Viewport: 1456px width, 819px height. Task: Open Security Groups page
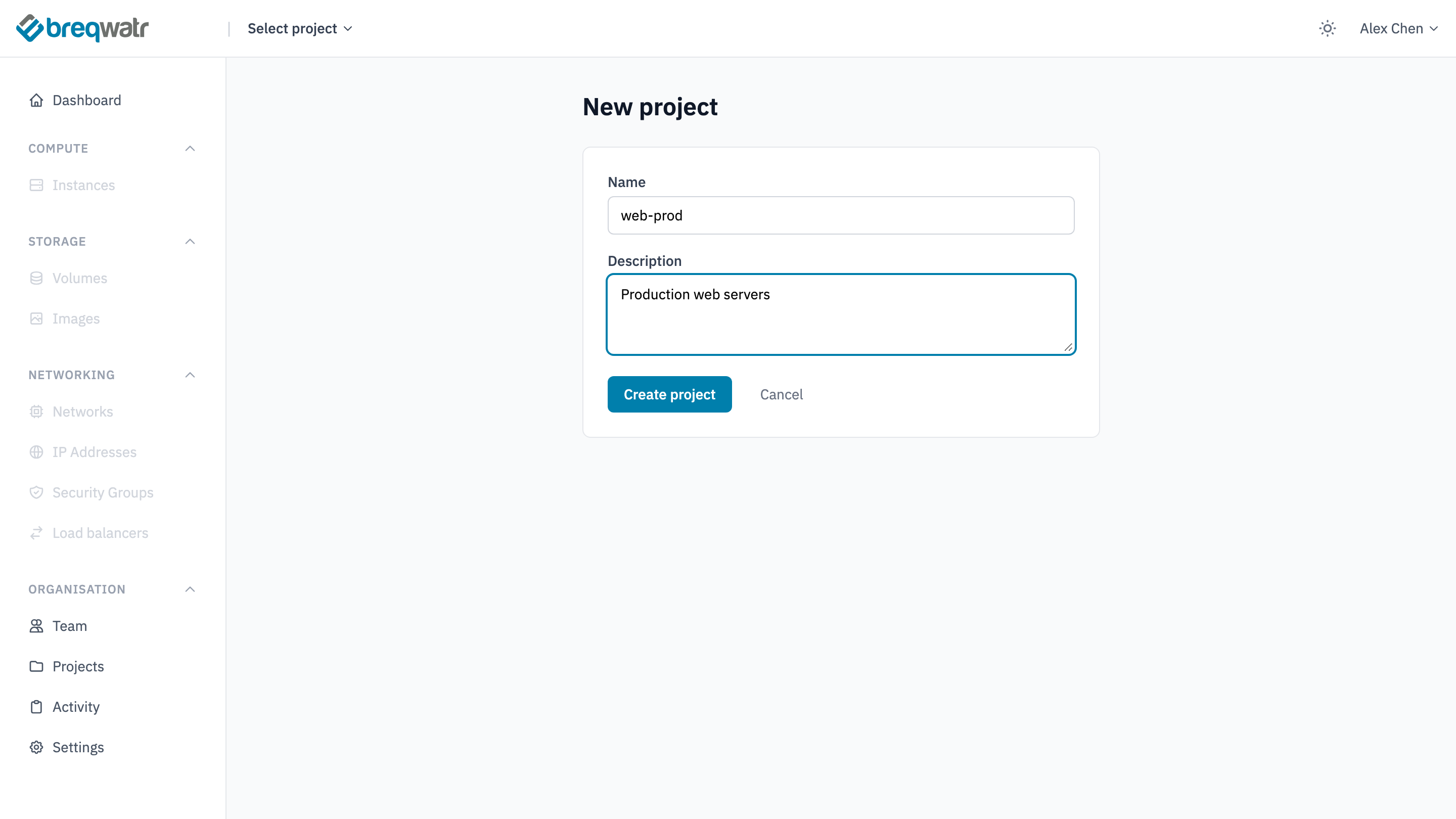[x=103, y=492]
